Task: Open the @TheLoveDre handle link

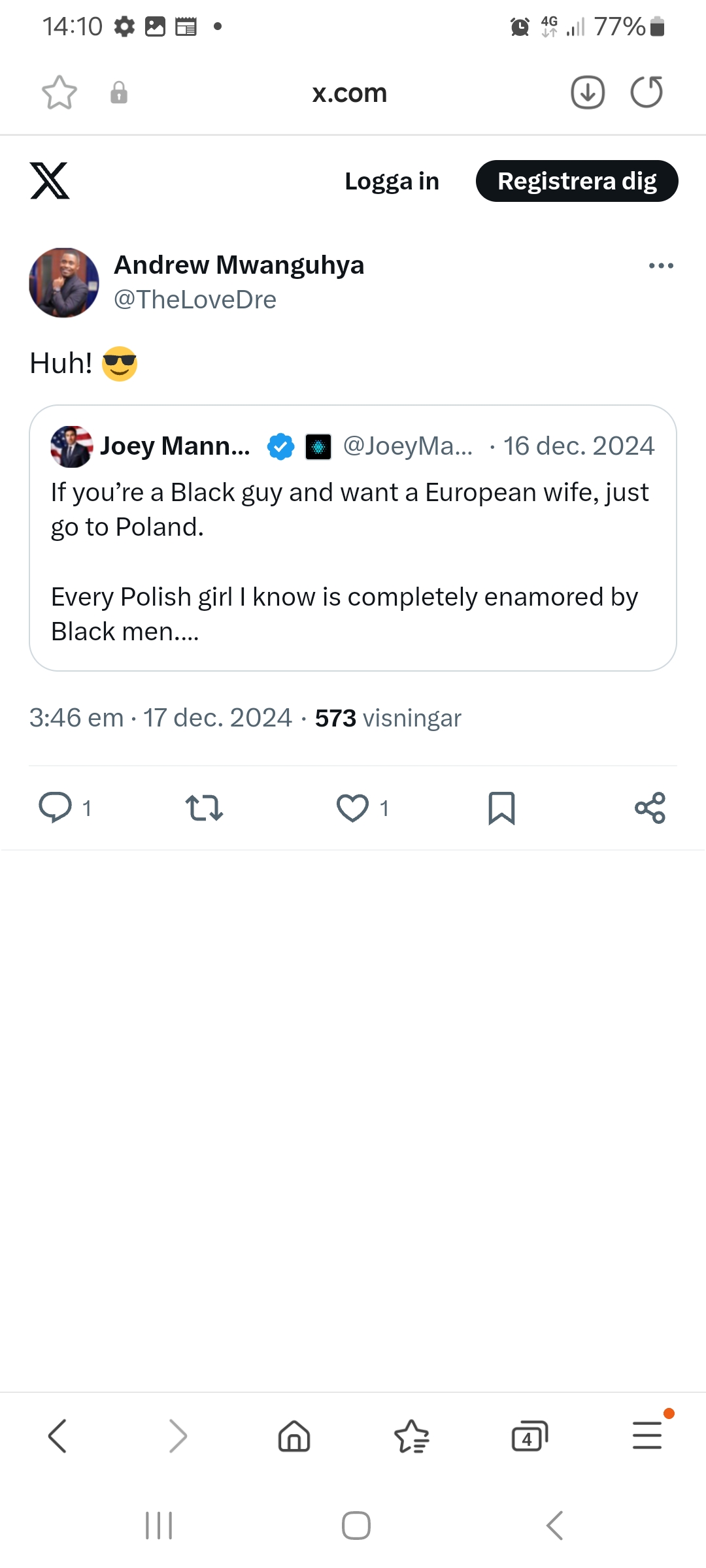Action: tap(195, 299)
